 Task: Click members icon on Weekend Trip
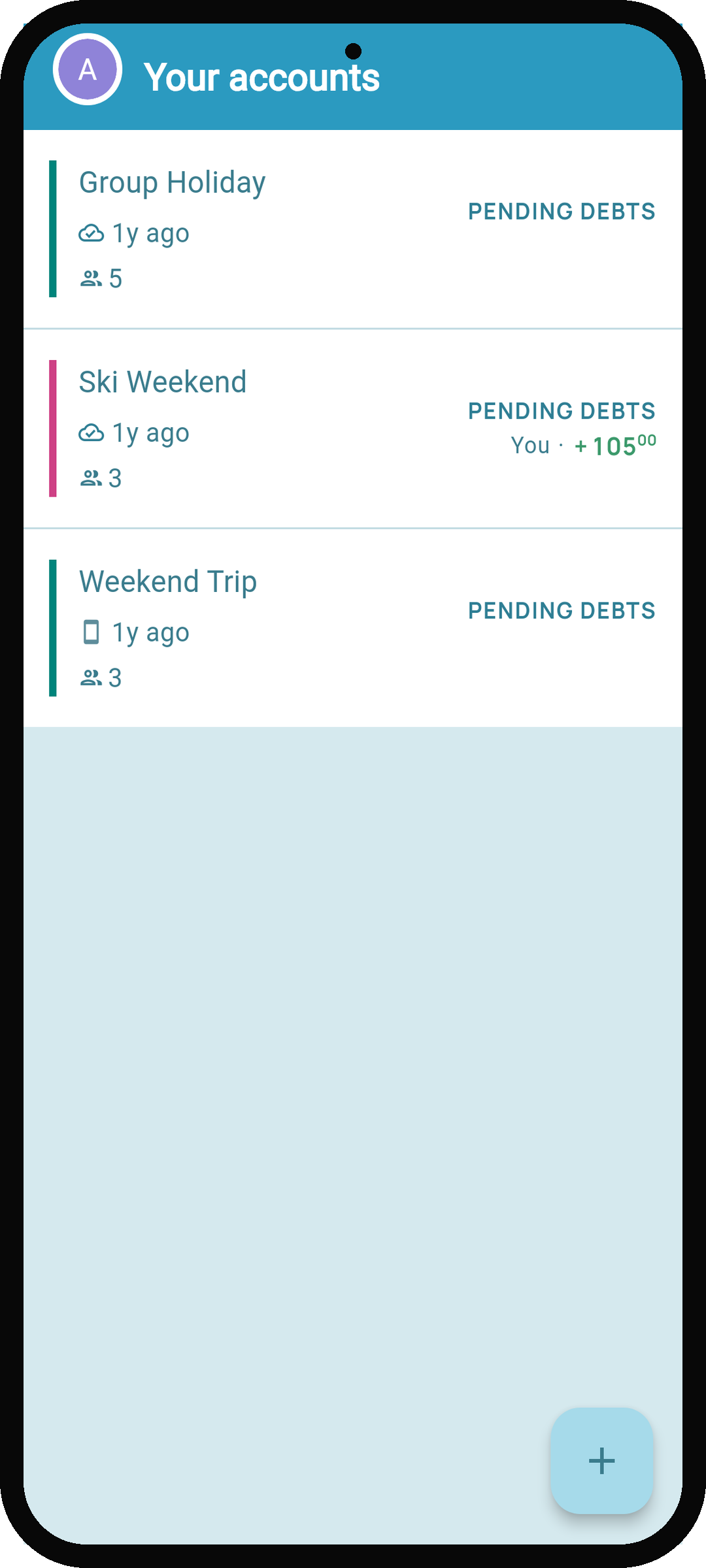91,678
